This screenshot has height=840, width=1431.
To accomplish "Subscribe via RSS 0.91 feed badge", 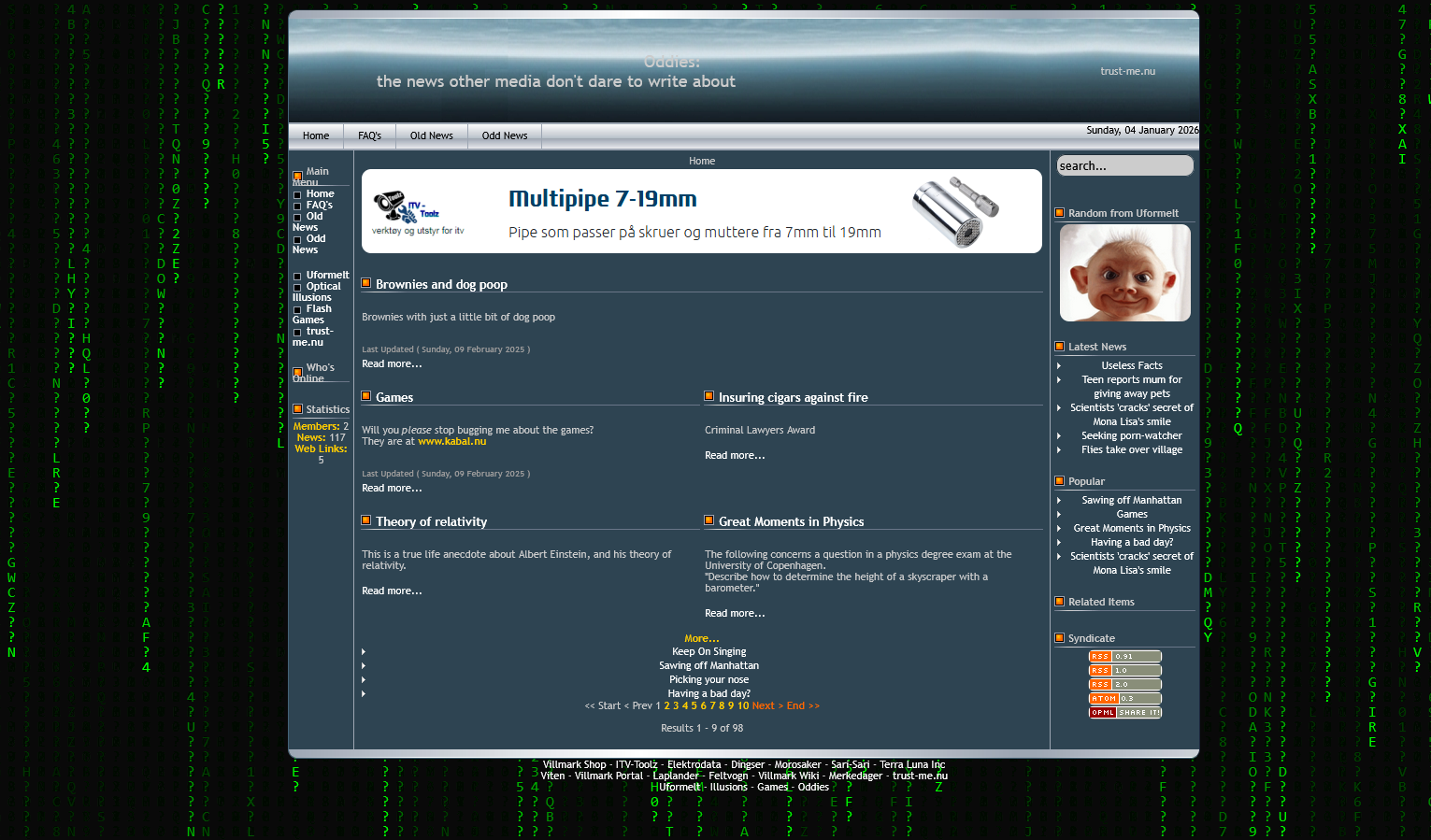I will pos(1124,657).
